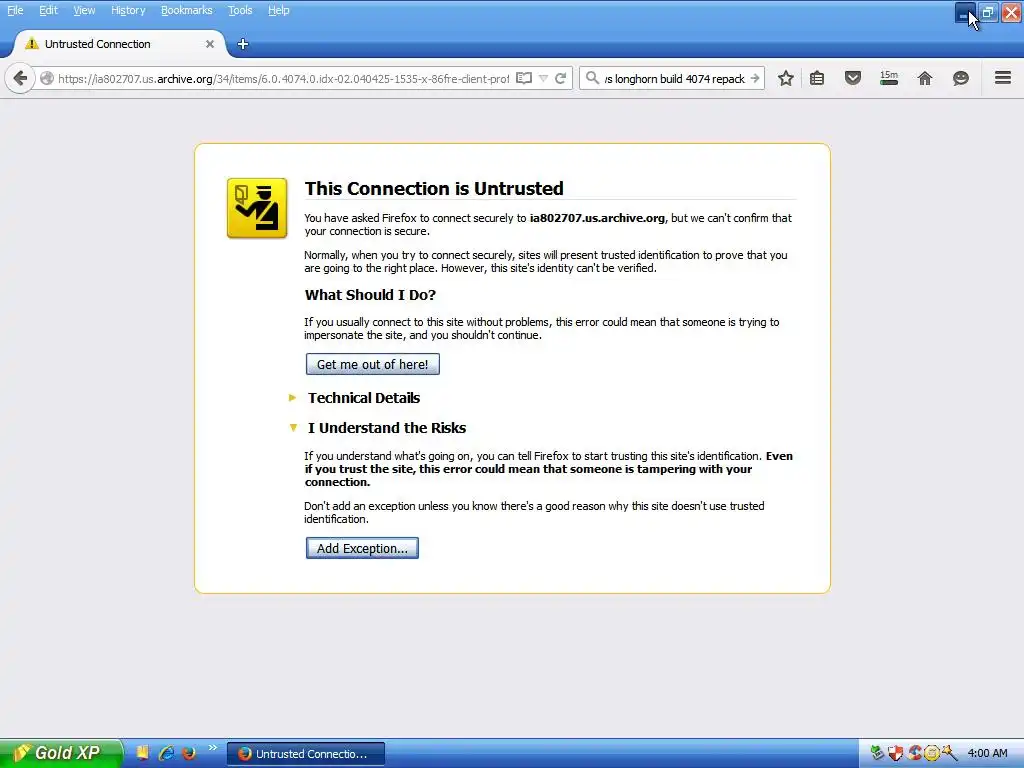The image size is (1024, 768).
Task: Go to the Home page icon
Action: (x=925, y=78)
